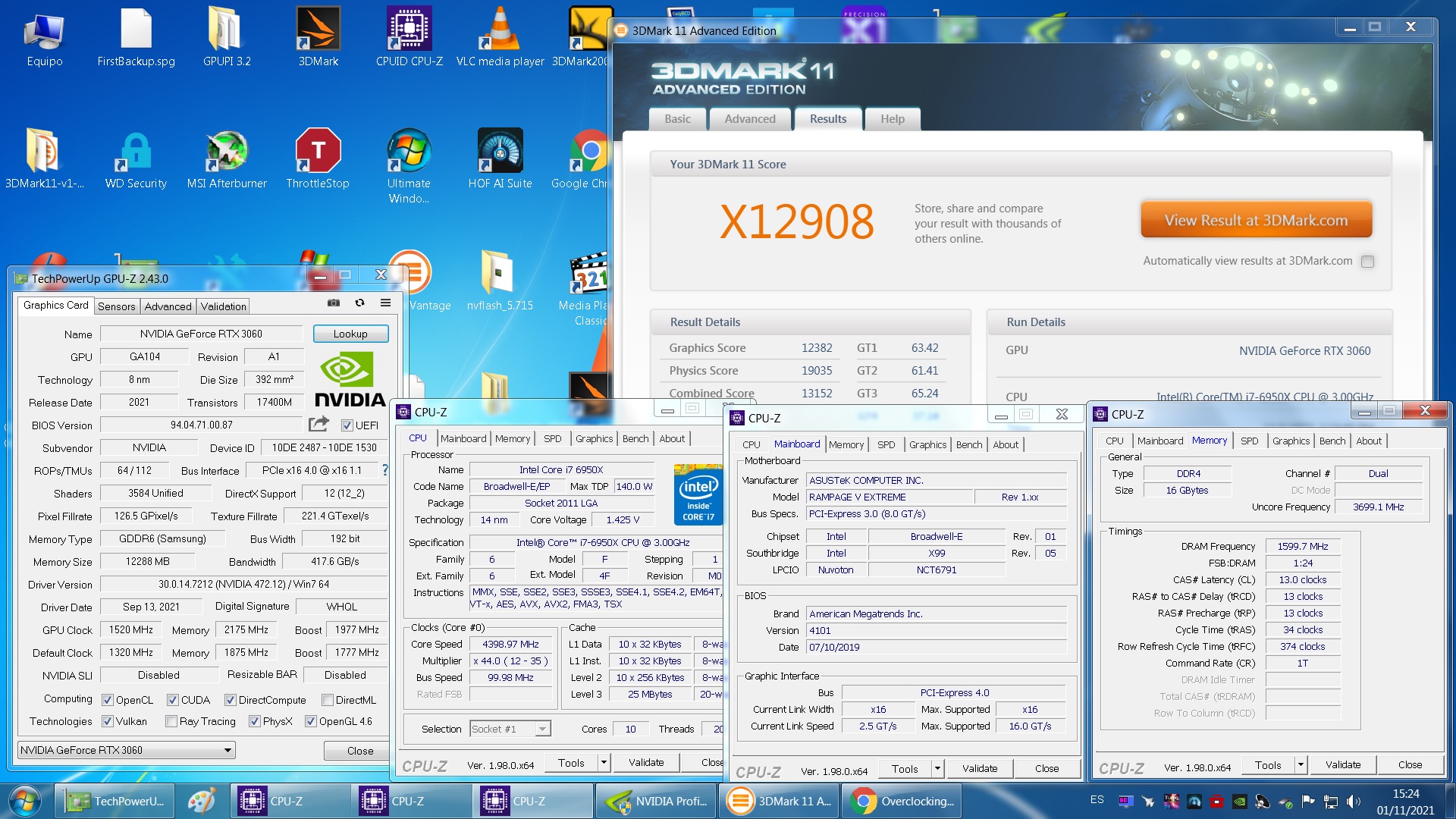The width and height of the screenshot is (1456, 819).
Task: Open the GPU selection dropdown in GPU-Z
Action: (126, 750)
